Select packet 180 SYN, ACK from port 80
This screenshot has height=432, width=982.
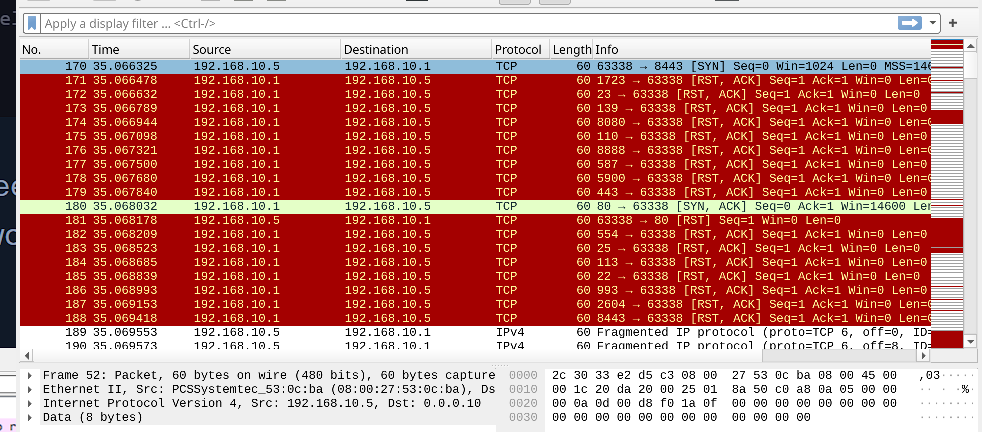[475, 206]
